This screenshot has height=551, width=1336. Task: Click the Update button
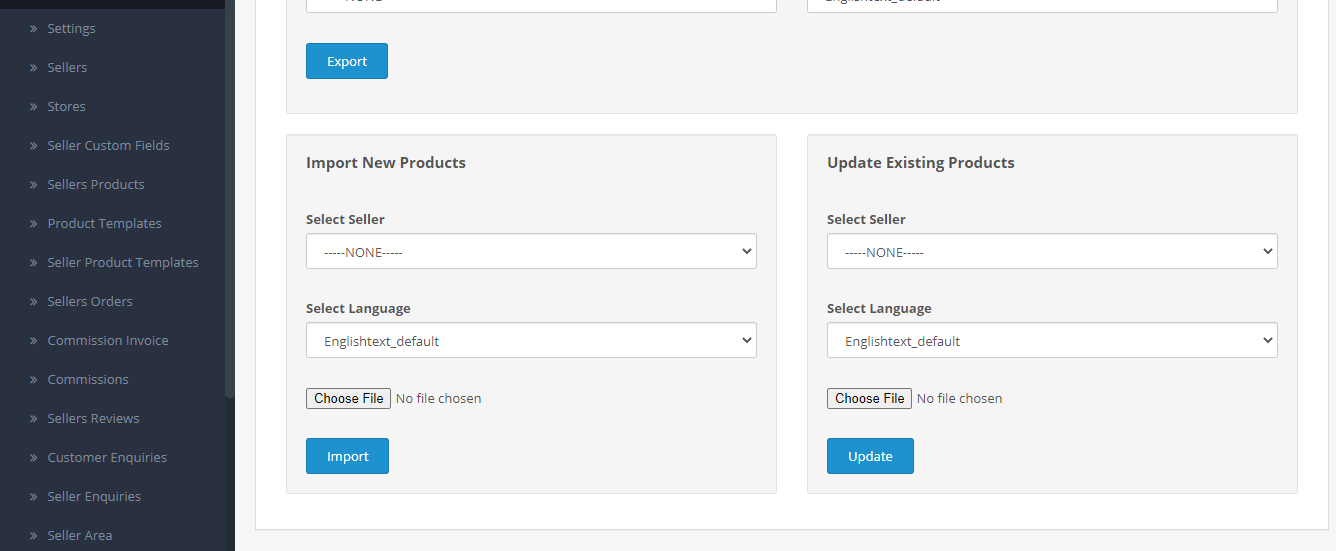[870, 456]
